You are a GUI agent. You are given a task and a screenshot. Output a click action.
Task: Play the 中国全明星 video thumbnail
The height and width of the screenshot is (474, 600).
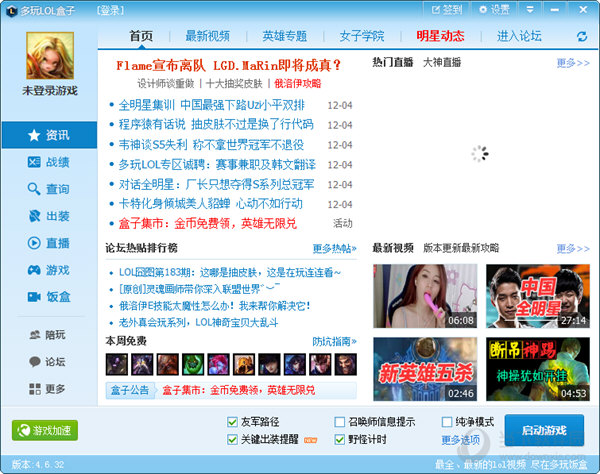tap(538, 296)
